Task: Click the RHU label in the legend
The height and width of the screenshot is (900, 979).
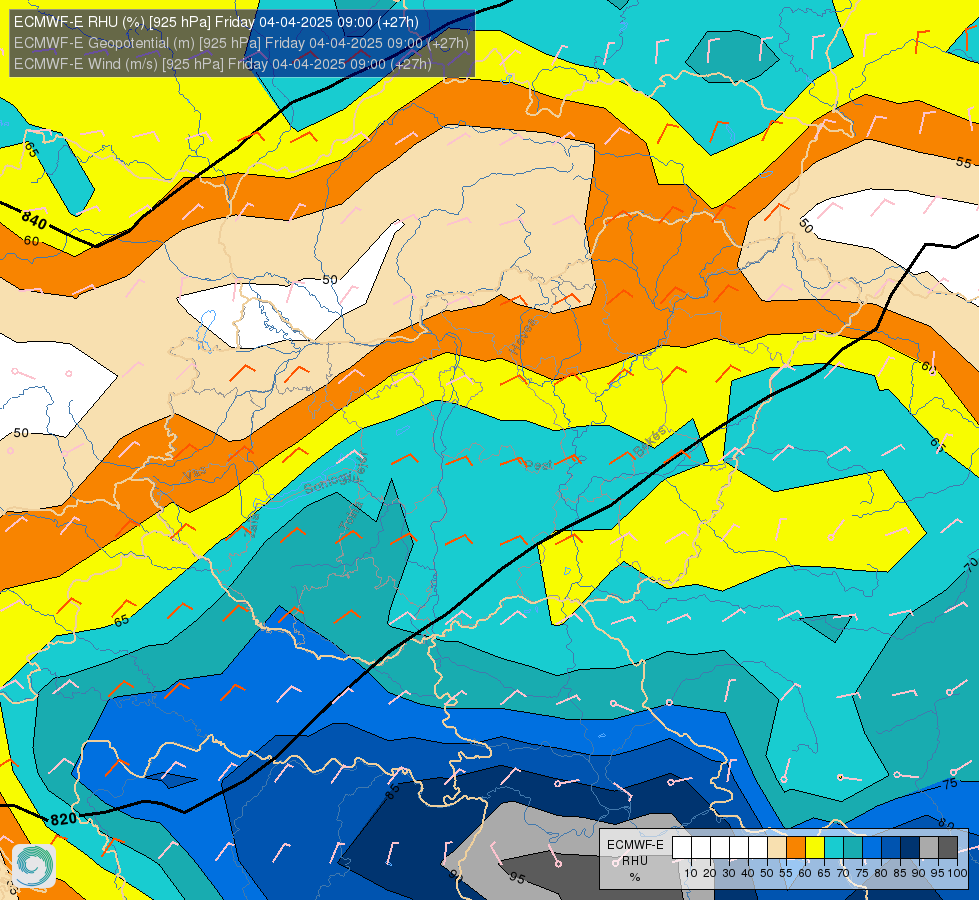Action: 635,861
